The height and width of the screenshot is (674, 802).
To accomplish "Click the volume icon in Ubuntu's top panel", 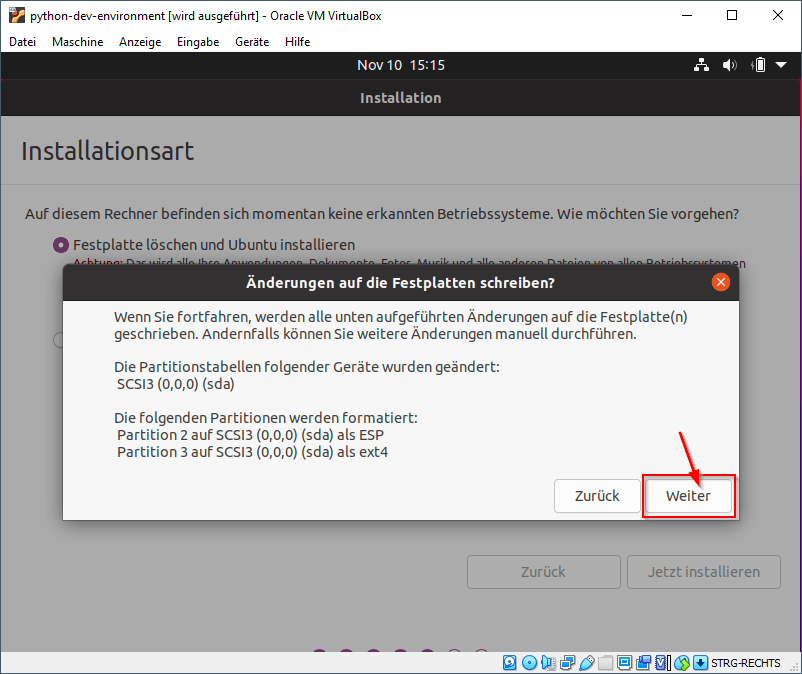I will [729, 64].
